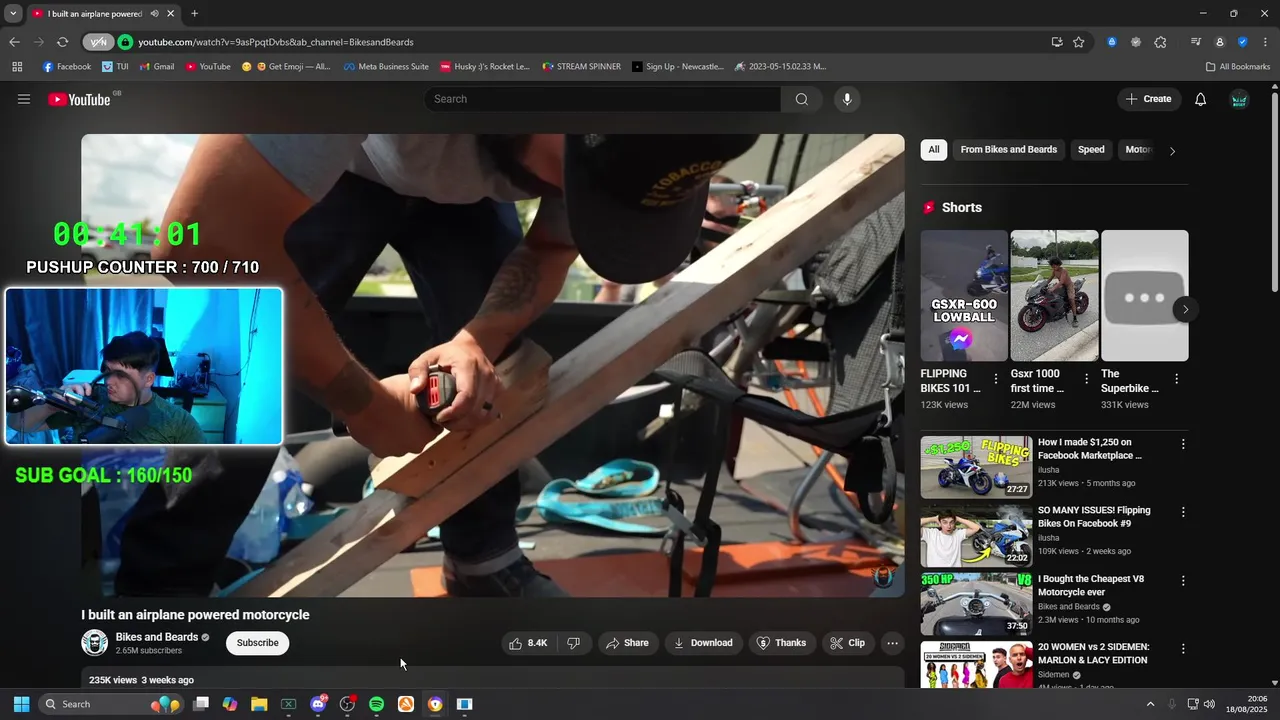The width and height of the screenshot is (1280, 720).
Task: Click the Bikes and Beards channel avatar
Action: tap(94, 643)
